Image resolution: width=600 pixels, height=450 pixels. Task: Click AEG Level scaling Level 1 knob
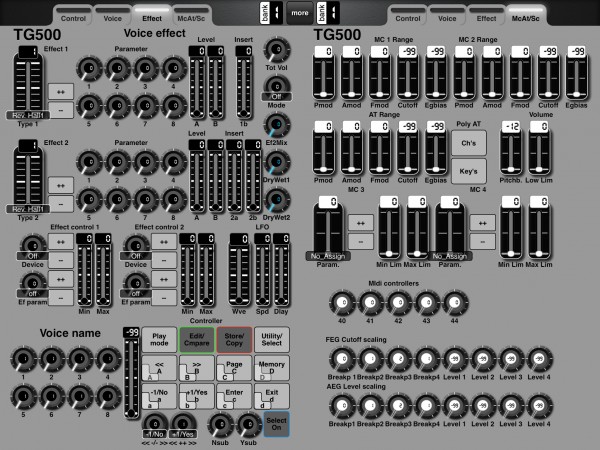click(455, 406)
